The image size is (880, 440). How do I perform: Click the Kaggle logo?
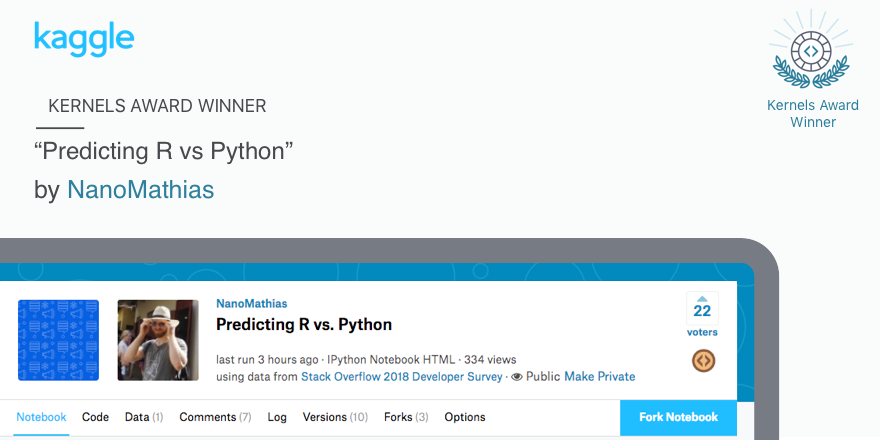(x=84, y=39)
